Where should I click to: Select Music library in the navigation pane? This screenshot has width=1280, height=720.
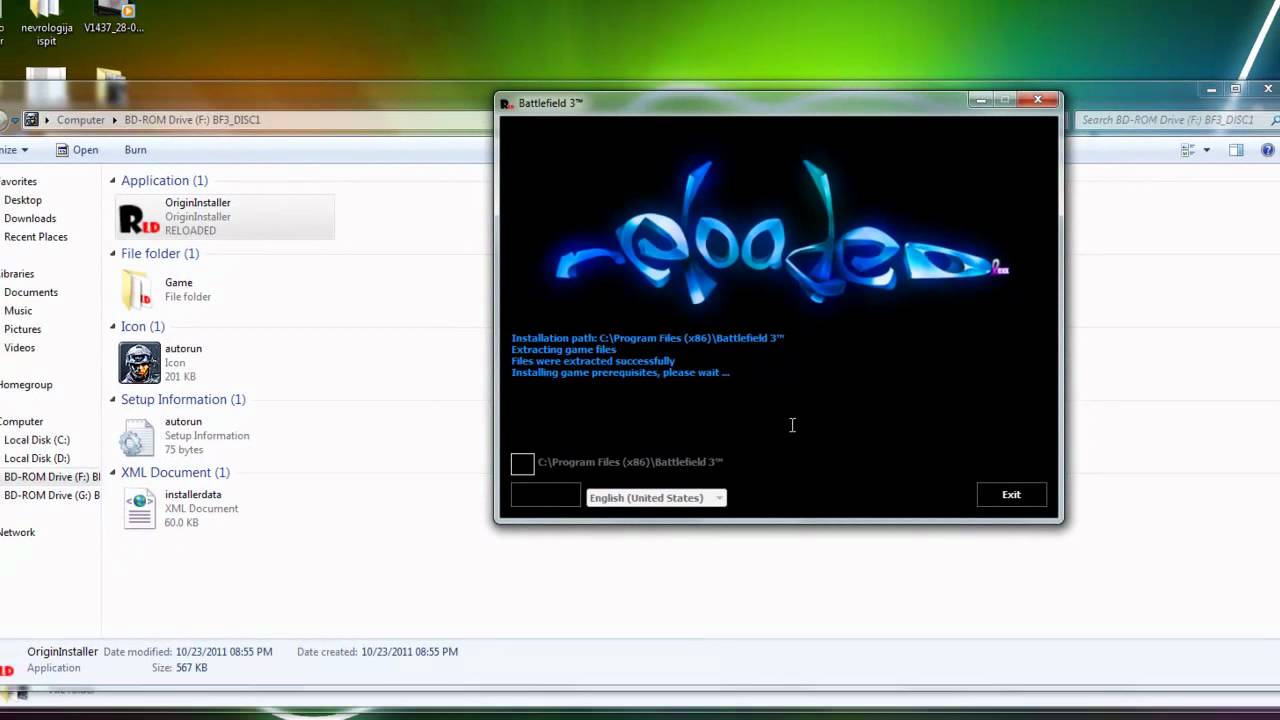tap(18, 311)
